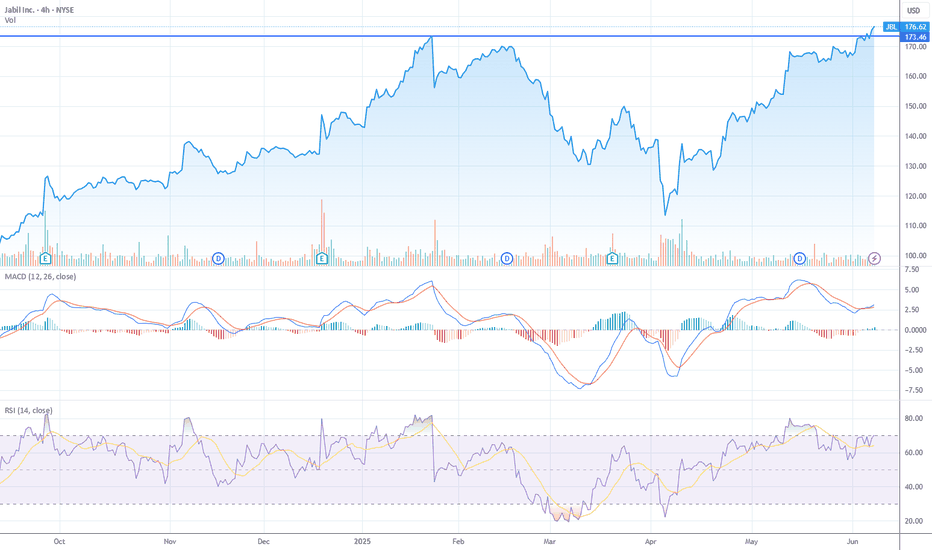Click the 110.00 price scale value
932x550 pixels.
915,226
